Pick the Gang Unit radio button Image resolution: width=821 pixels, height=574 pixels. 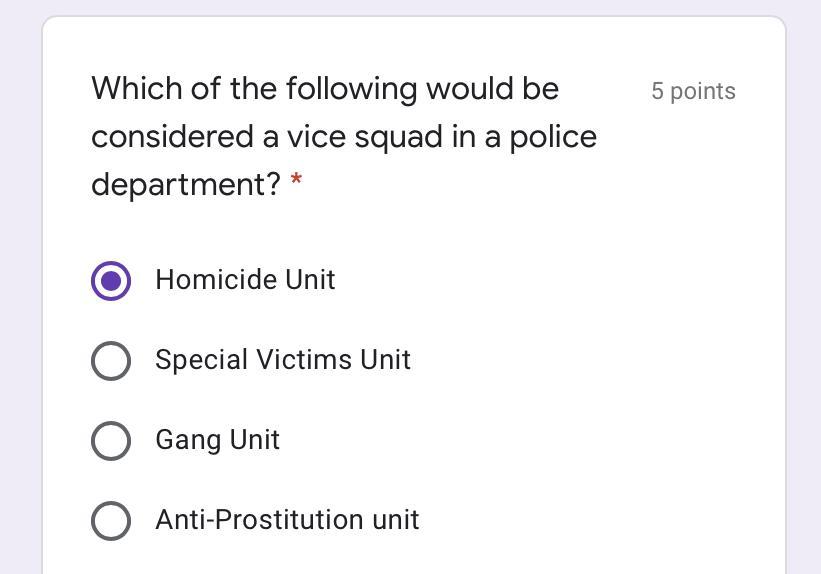[x=111, y=440]
